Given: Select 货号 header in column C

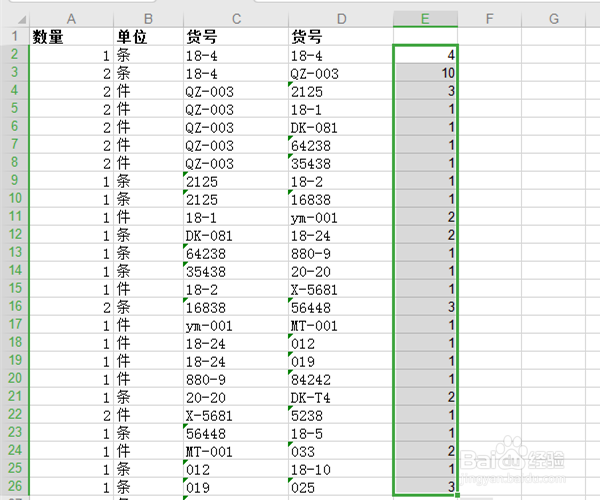Looking at the screenshot, I should pyautogui.click(x=236, y=37).
